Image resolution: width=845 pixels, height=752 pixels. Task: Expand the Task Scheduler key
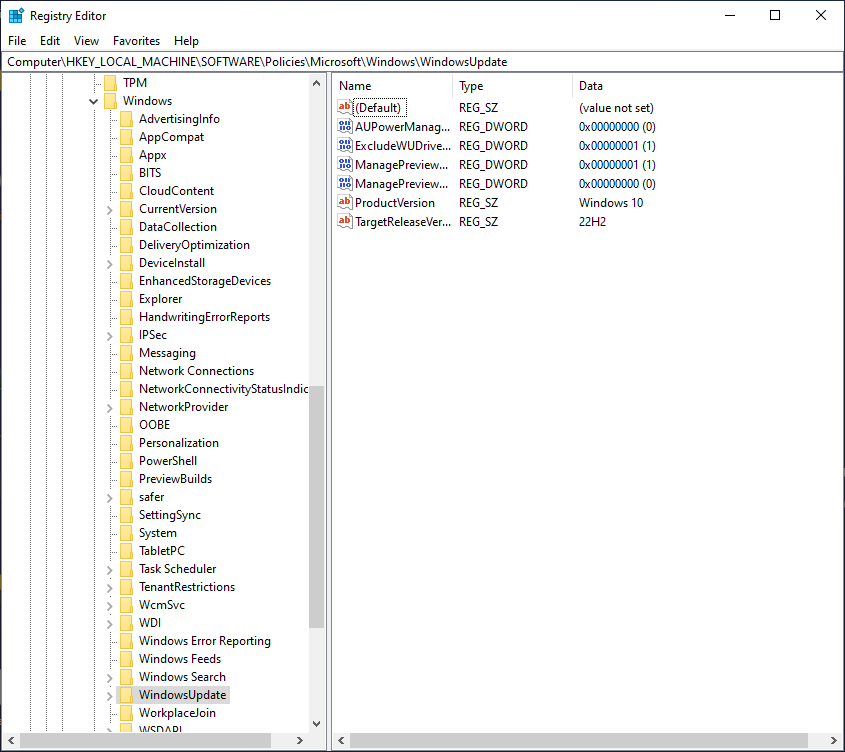tap(109, 570)
